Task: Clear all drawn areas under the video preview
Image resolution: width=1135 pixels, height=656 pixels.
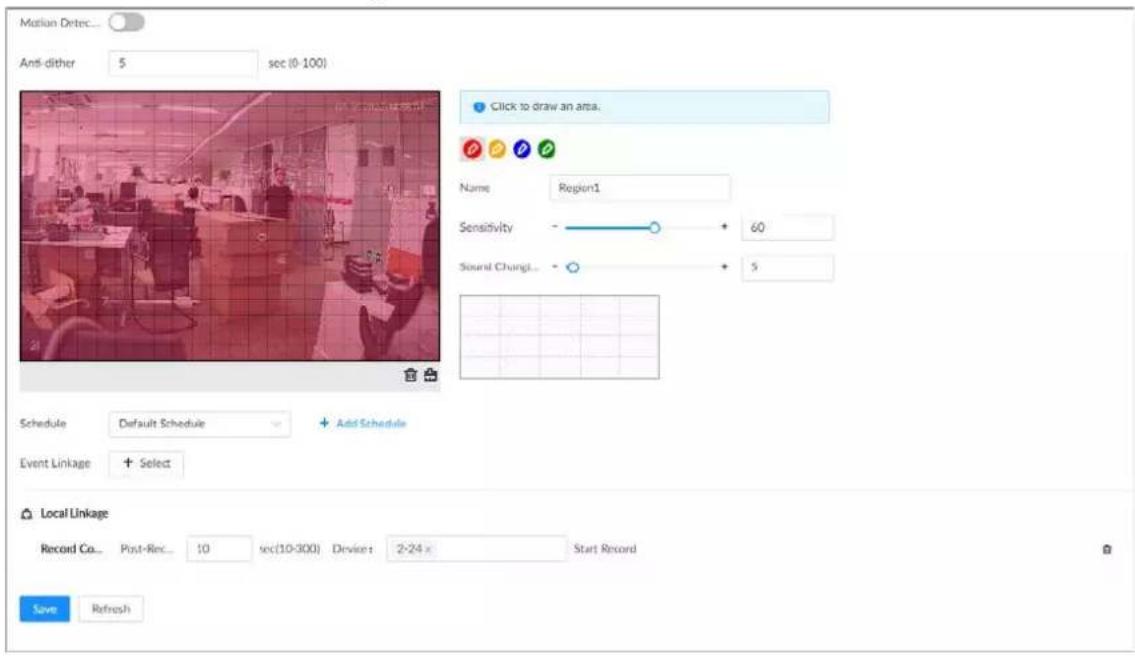Action: point(431,375)
